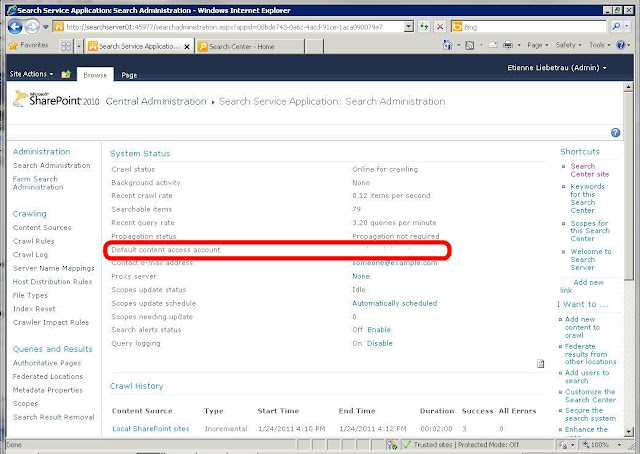Open the Crawl Log link
Image resolution: width=640 pixels, height=454 pixels.
coord(30,255)
